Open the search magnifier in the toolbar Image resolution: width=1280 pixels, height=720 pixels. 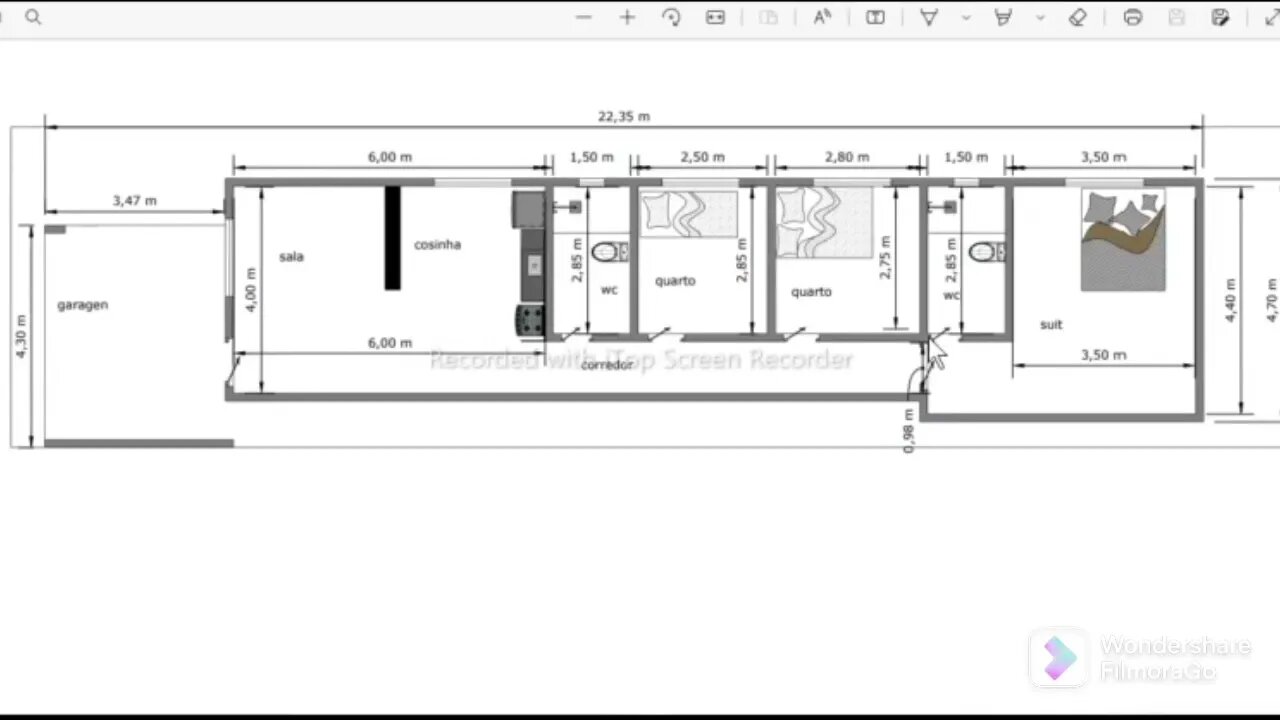(x=33, y=17)
